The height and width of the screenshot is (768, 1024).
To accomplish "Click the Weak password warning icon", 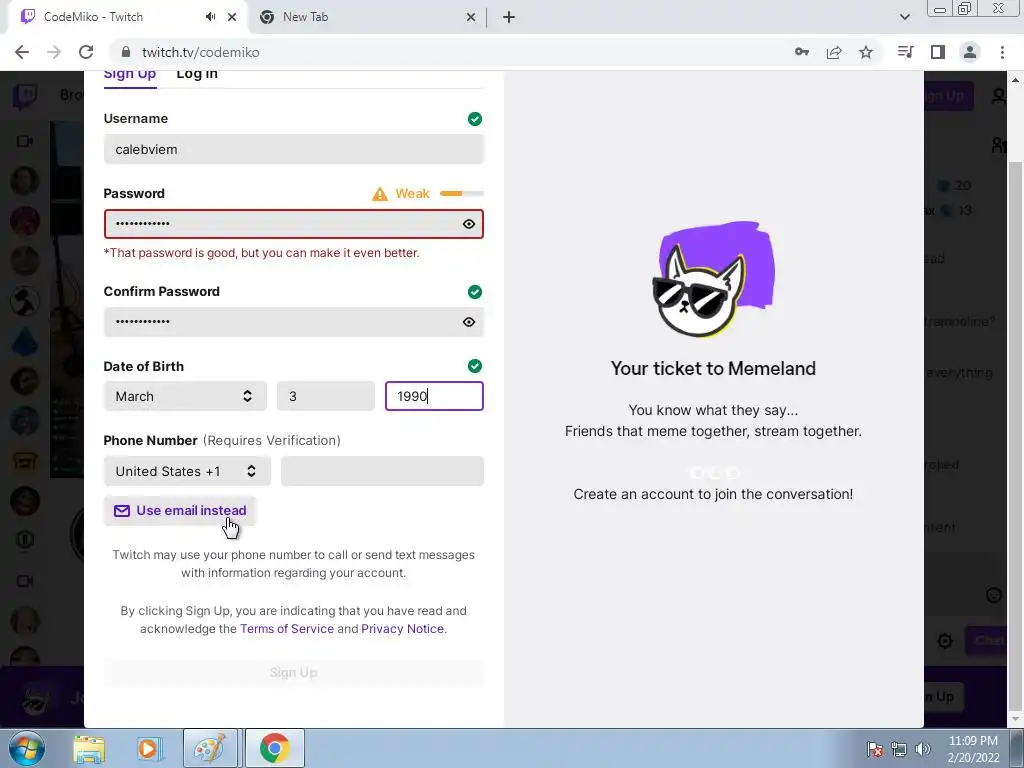I will [x=379, y=194].
